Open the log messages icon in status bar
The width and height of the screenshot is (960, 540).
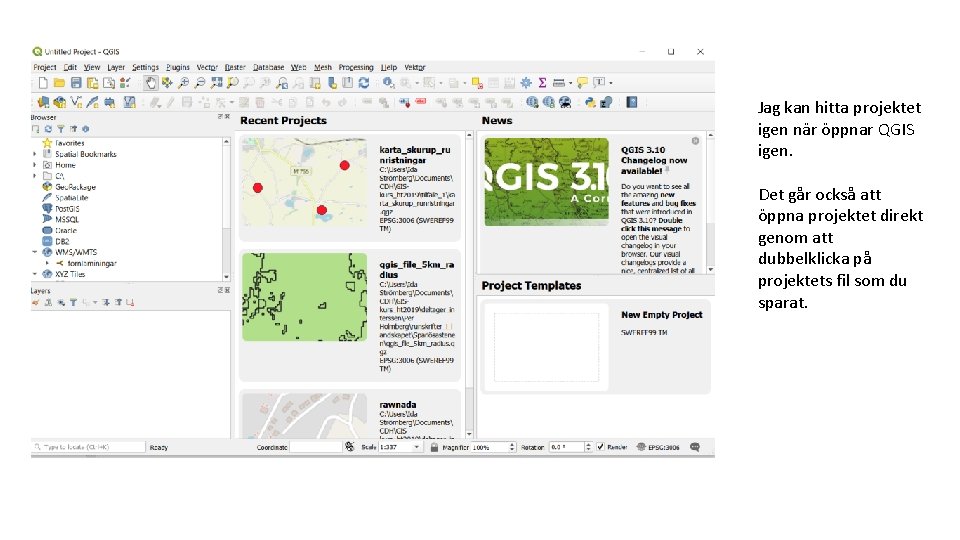(695, 447)
